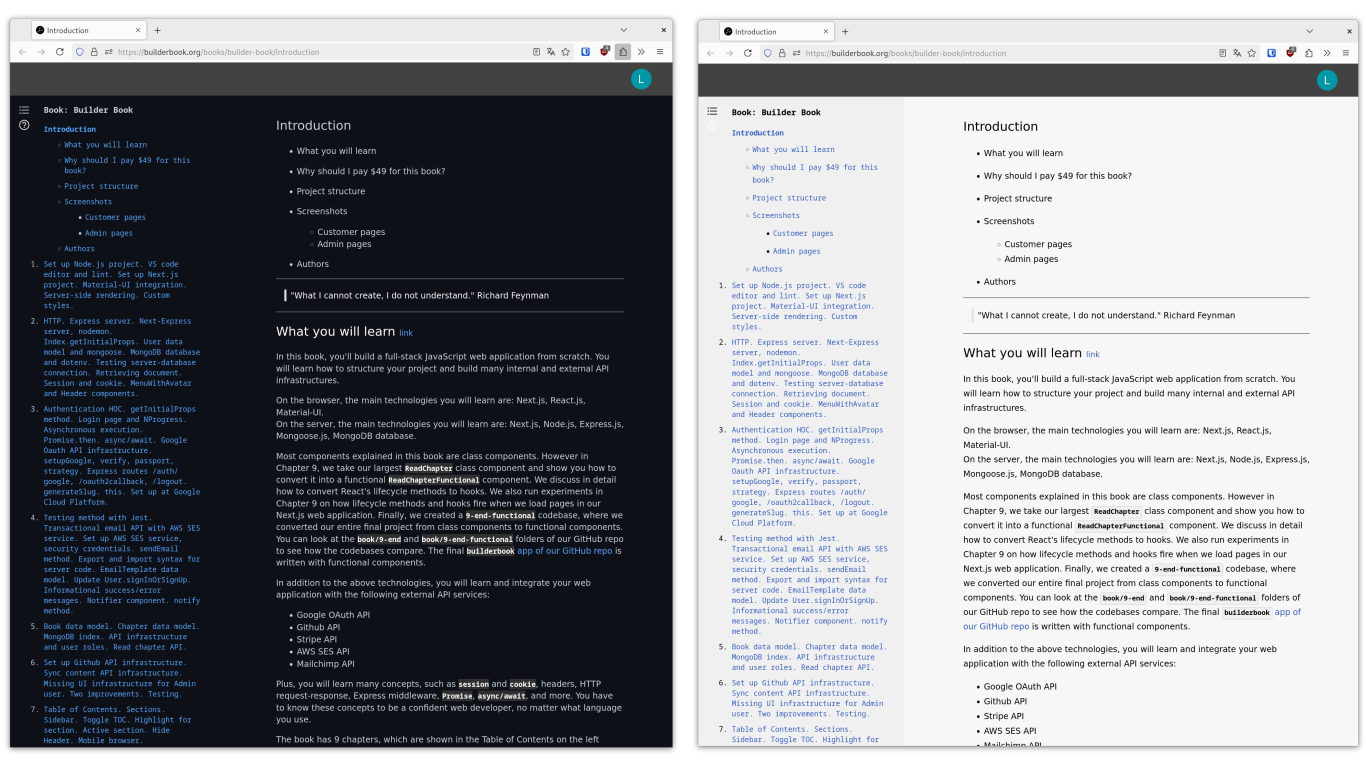Translate this page in the dark window
This screenshot has width=1366, height=768.
click(551, 52)
